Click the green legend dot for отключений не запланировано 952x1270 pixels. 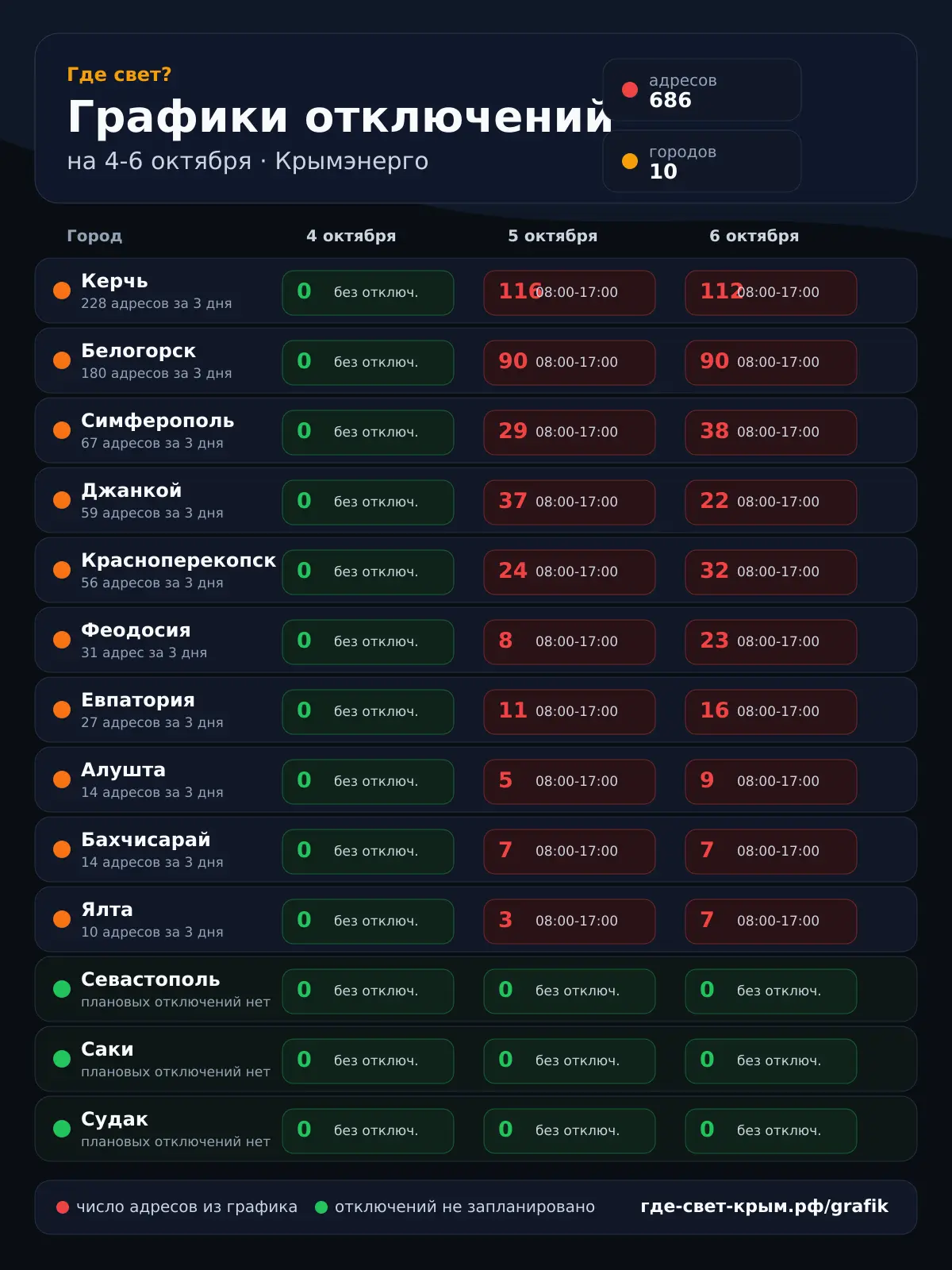click(321, 1207)
